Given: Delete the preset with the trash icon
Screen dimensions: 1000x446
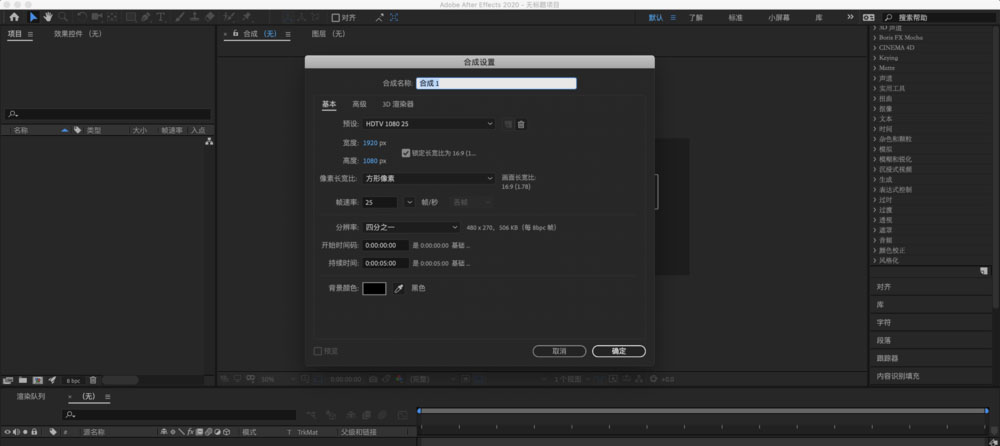Looking at the screenshot, I should coord(521,124).
